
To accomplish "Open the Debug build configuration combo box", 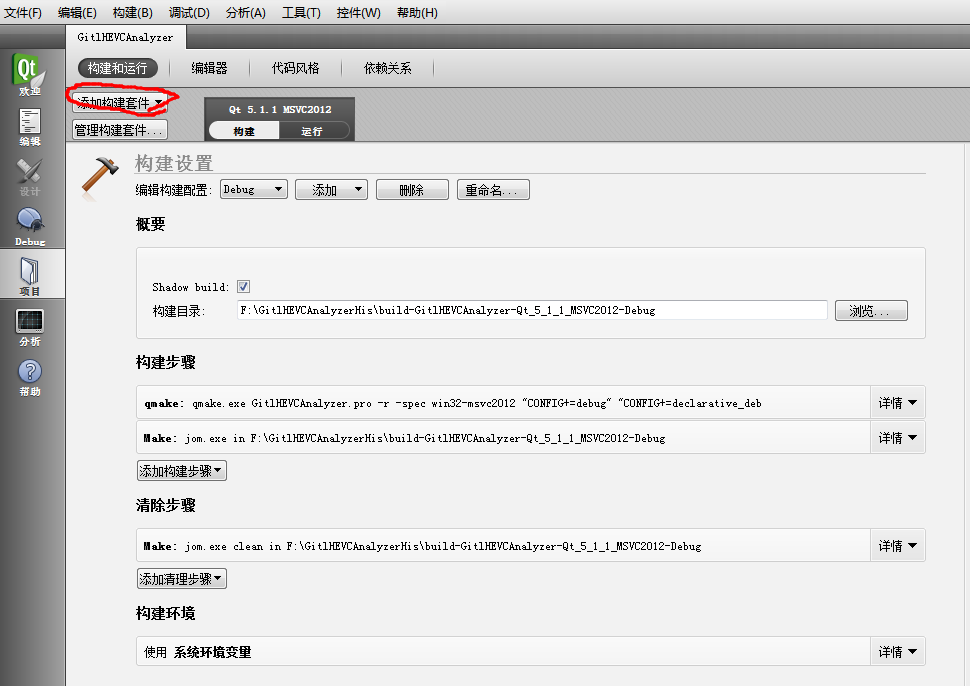I will pos(254,189).
